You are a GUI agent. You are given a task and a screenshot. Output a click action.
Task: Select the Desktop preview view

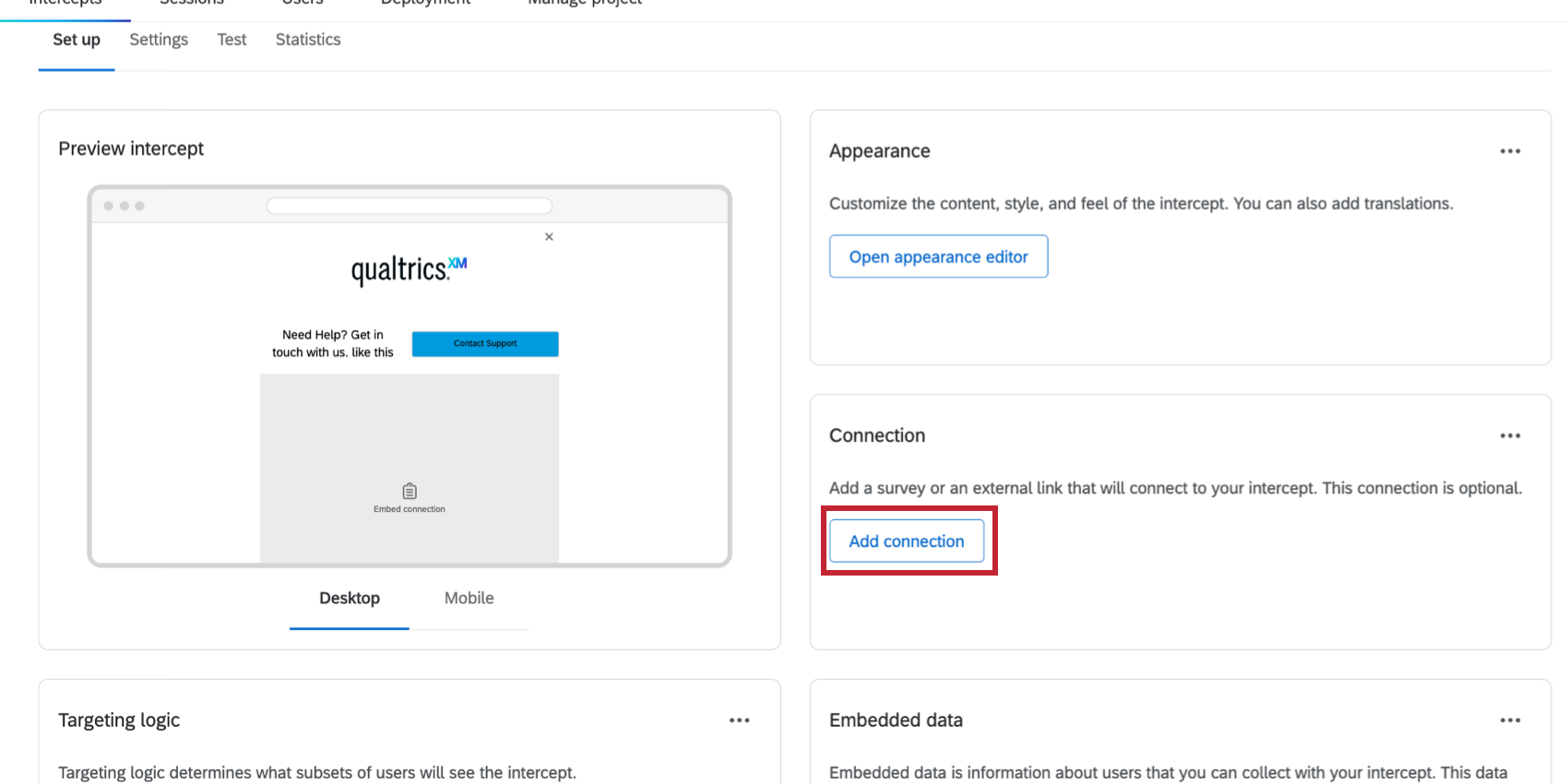pos(350,598)
